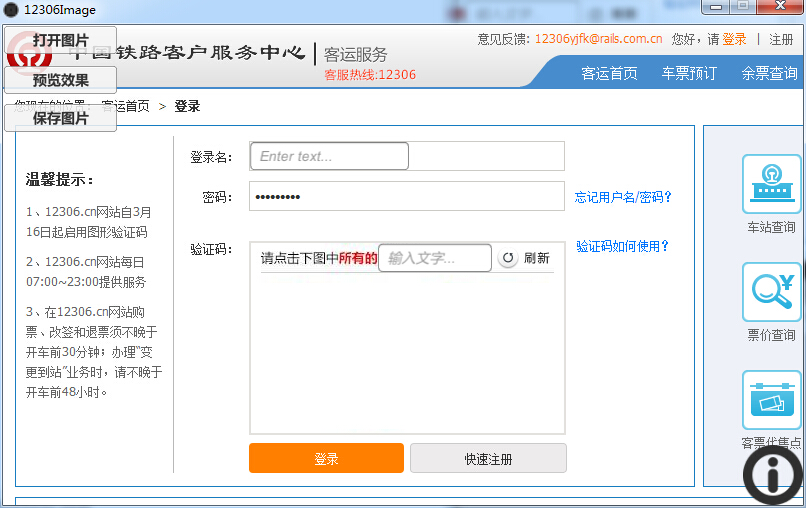806x508 pixels.
Task: Open the 客运首页 navigation tab
Action: [609, 74]
